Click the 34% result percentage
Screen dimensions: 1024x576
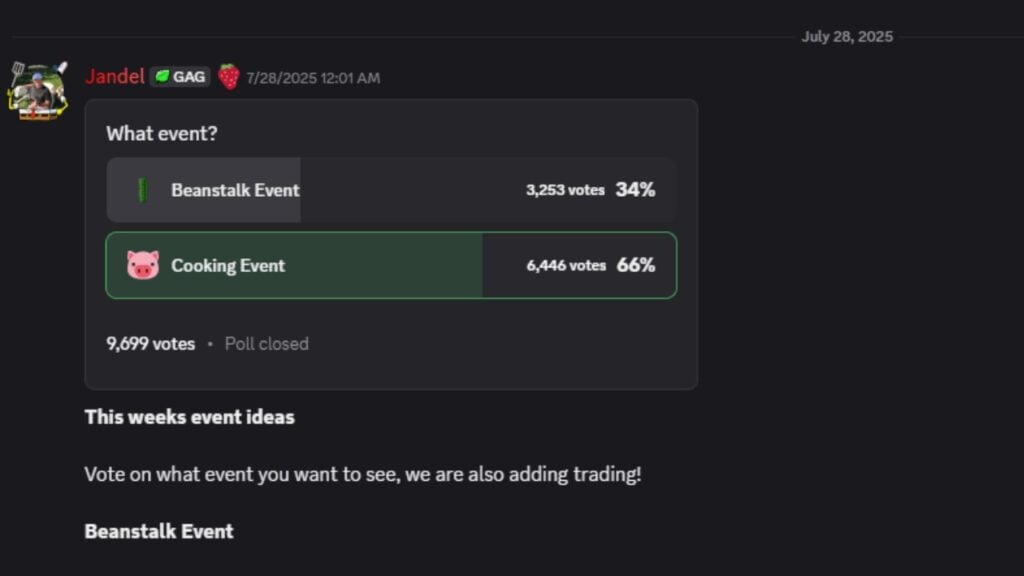635,190
